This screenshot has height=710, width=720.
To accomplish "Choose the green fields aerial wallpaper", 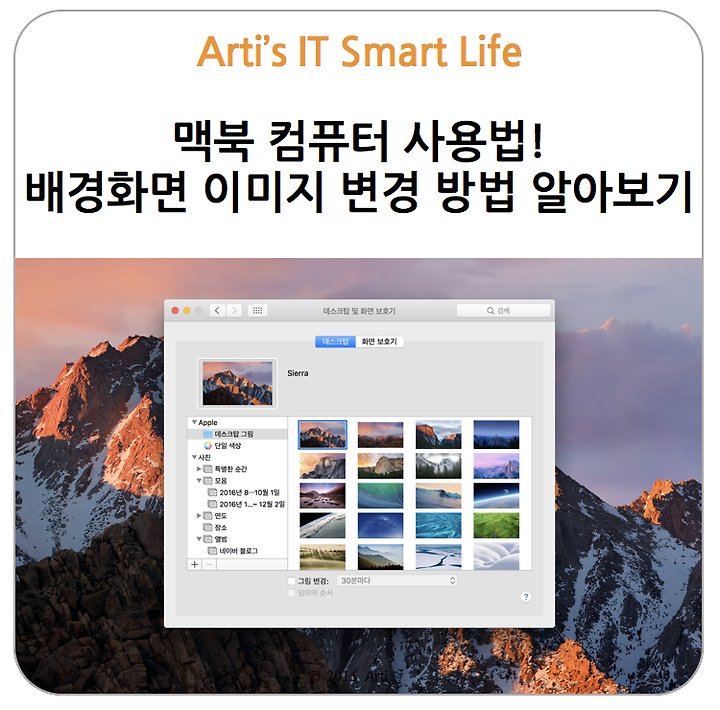I will [x=496, y=525].
